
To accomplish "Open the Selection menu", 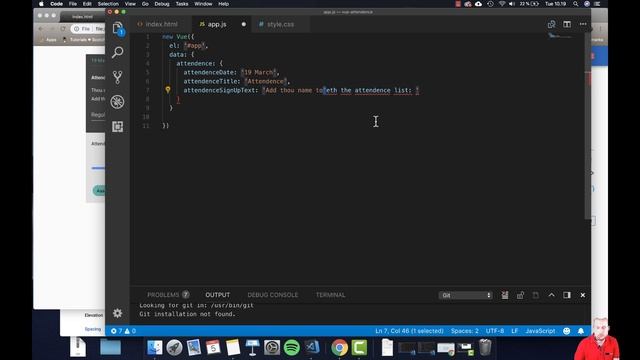I will [x=108, y=4].
